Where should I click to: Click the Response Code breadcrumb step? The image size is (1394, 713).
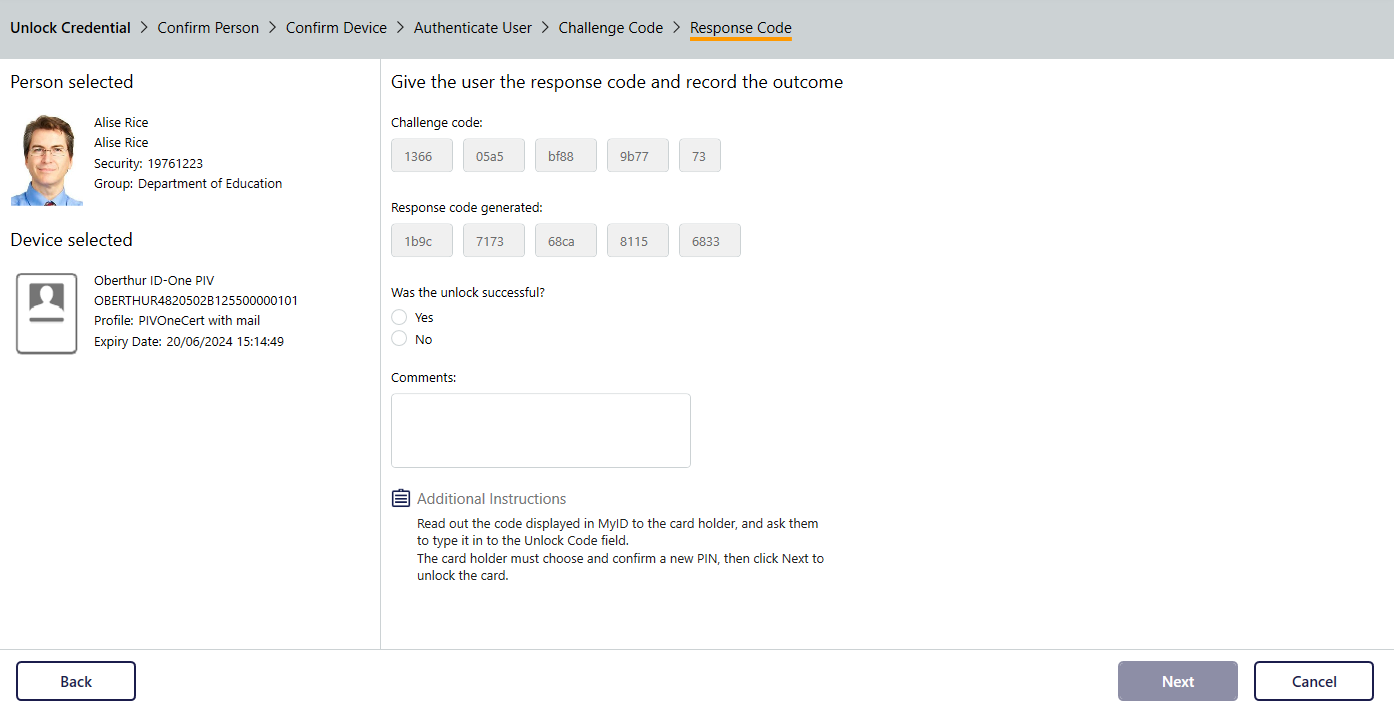(x=741, y=28)
